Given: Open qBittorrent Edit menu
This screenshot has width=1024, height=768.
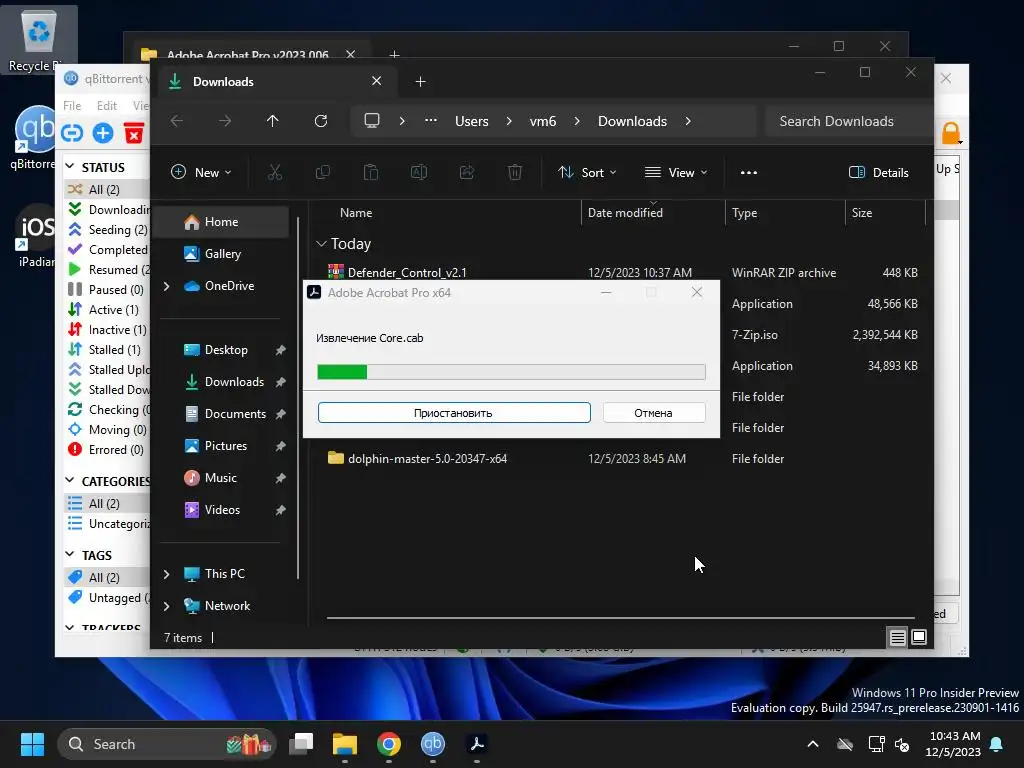Looking at the screenshot, I should (x=106, y=106).
